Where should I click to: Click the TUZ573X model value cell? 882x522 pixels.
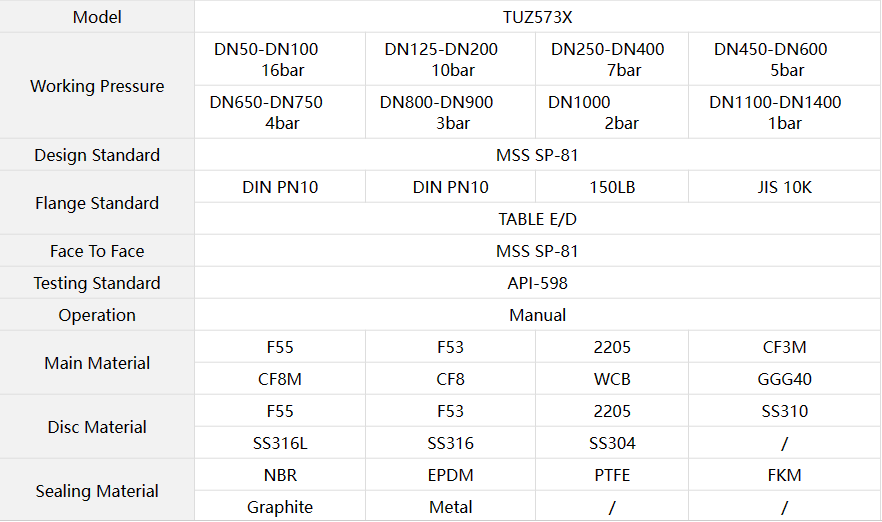tap(537, 17)
